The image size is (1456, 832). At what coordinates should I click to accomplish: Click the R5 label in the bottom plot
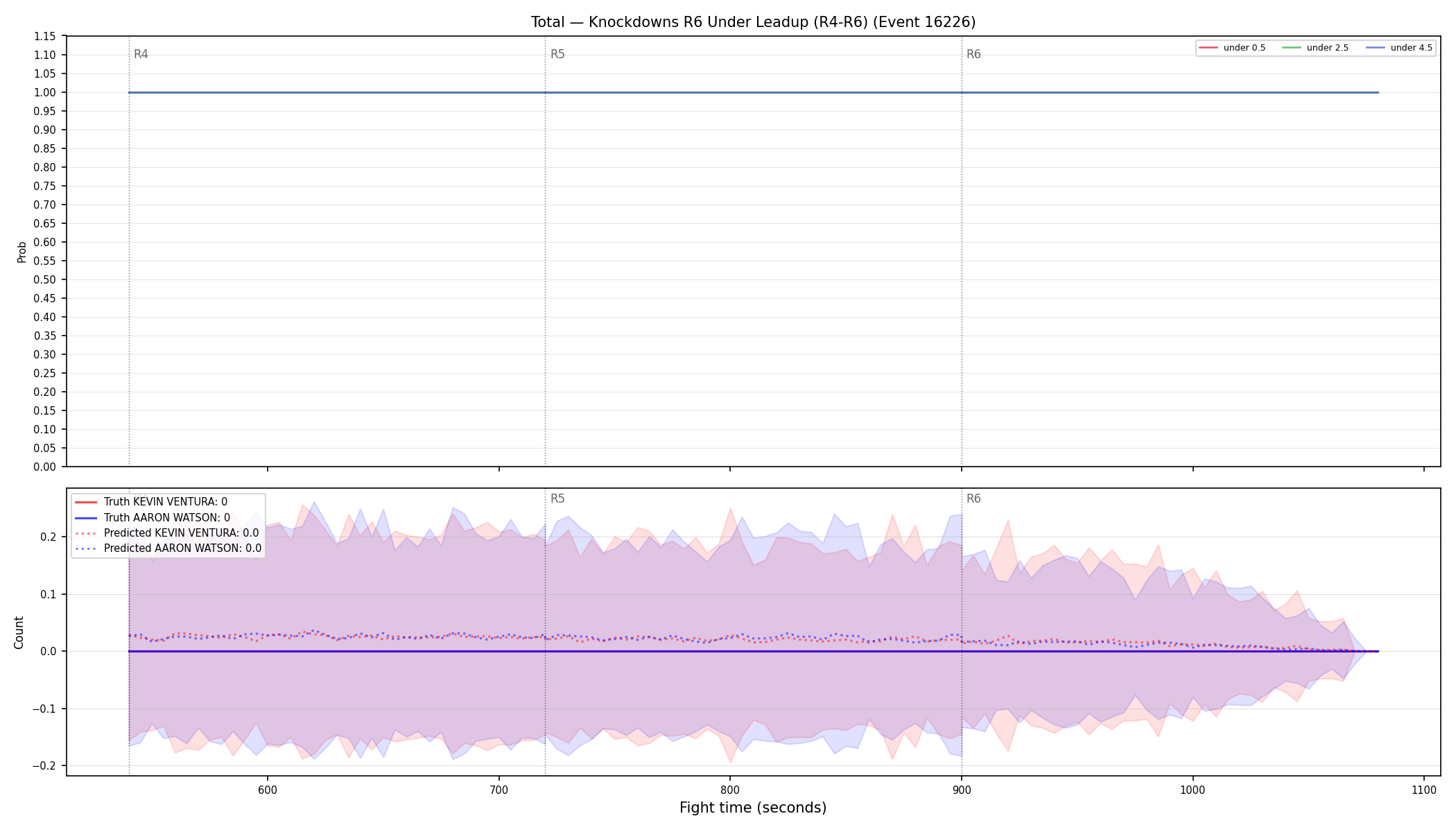[x=557, y=499]
